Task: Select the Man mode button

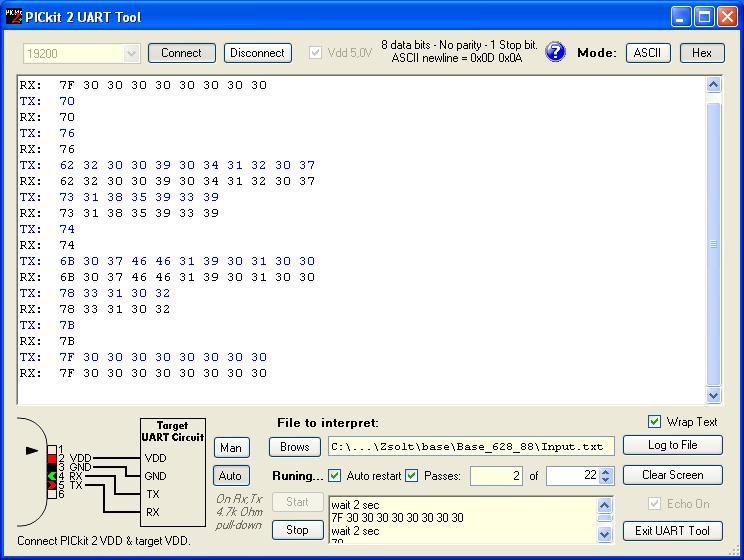Action: 231,448
